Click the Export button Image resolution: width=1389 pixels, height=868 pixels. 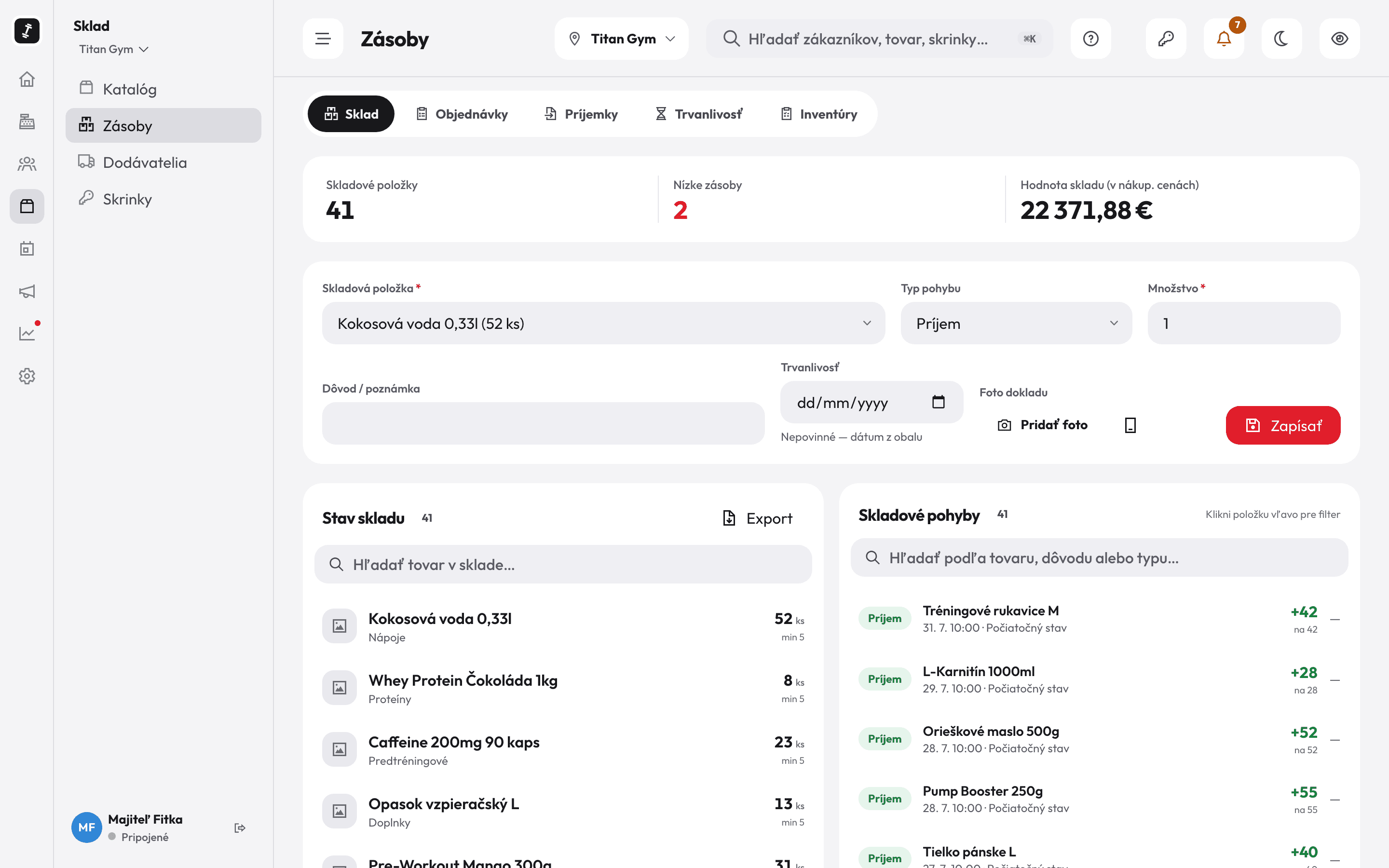[757, 518]
